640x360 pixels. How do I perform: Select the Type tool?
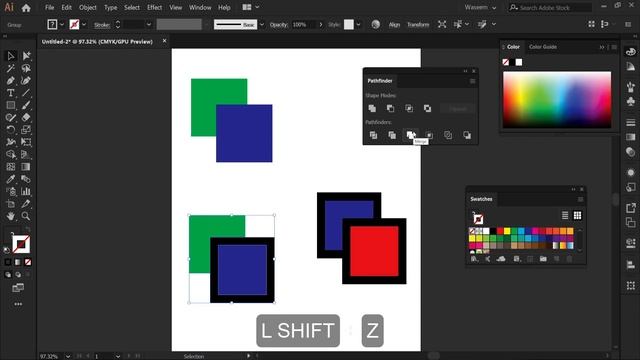point(11,93)
